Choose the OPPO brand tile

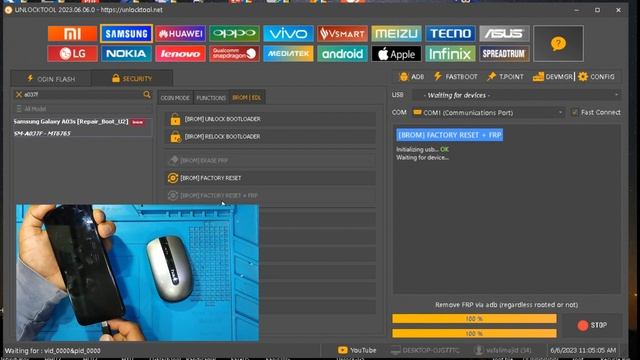pyautogui.click(x=234, y=33)
